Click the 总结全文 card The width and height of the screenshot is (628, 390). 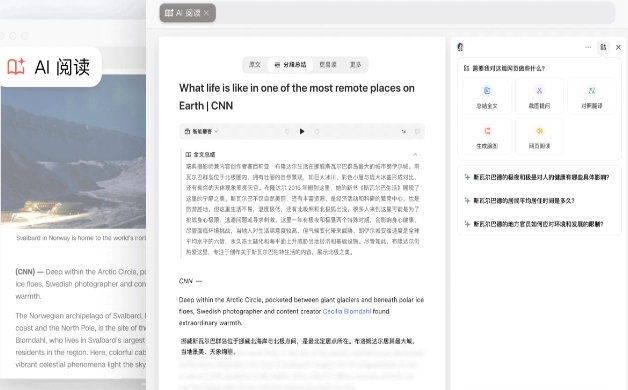[487, 96]
